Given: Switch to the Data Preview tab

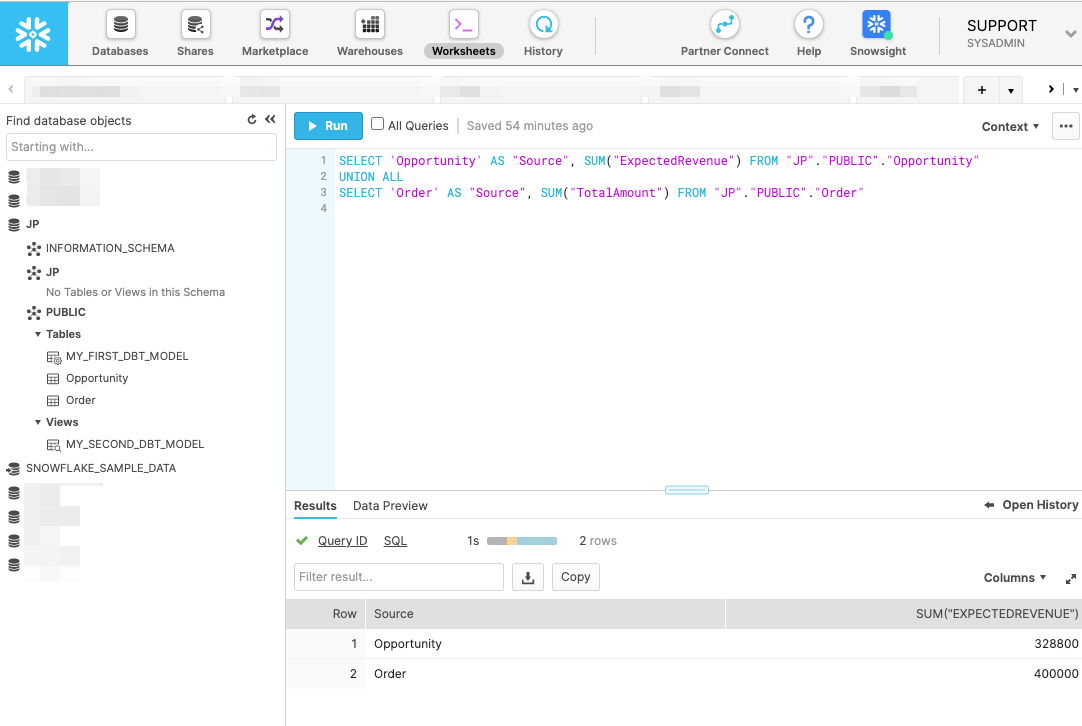Looking at the screenshot, I should point(390,506).
